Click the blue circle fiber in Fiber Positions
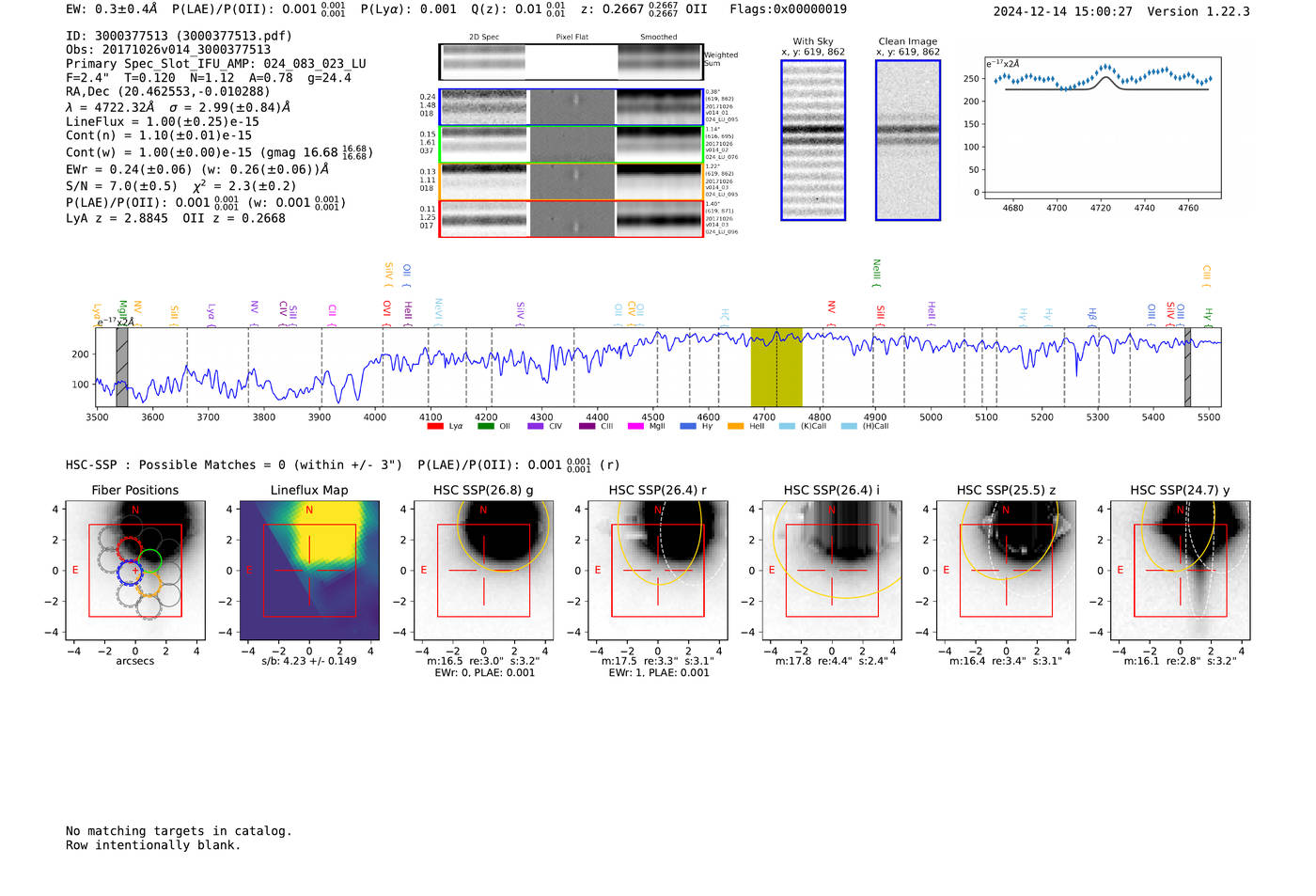 [129, 573]
